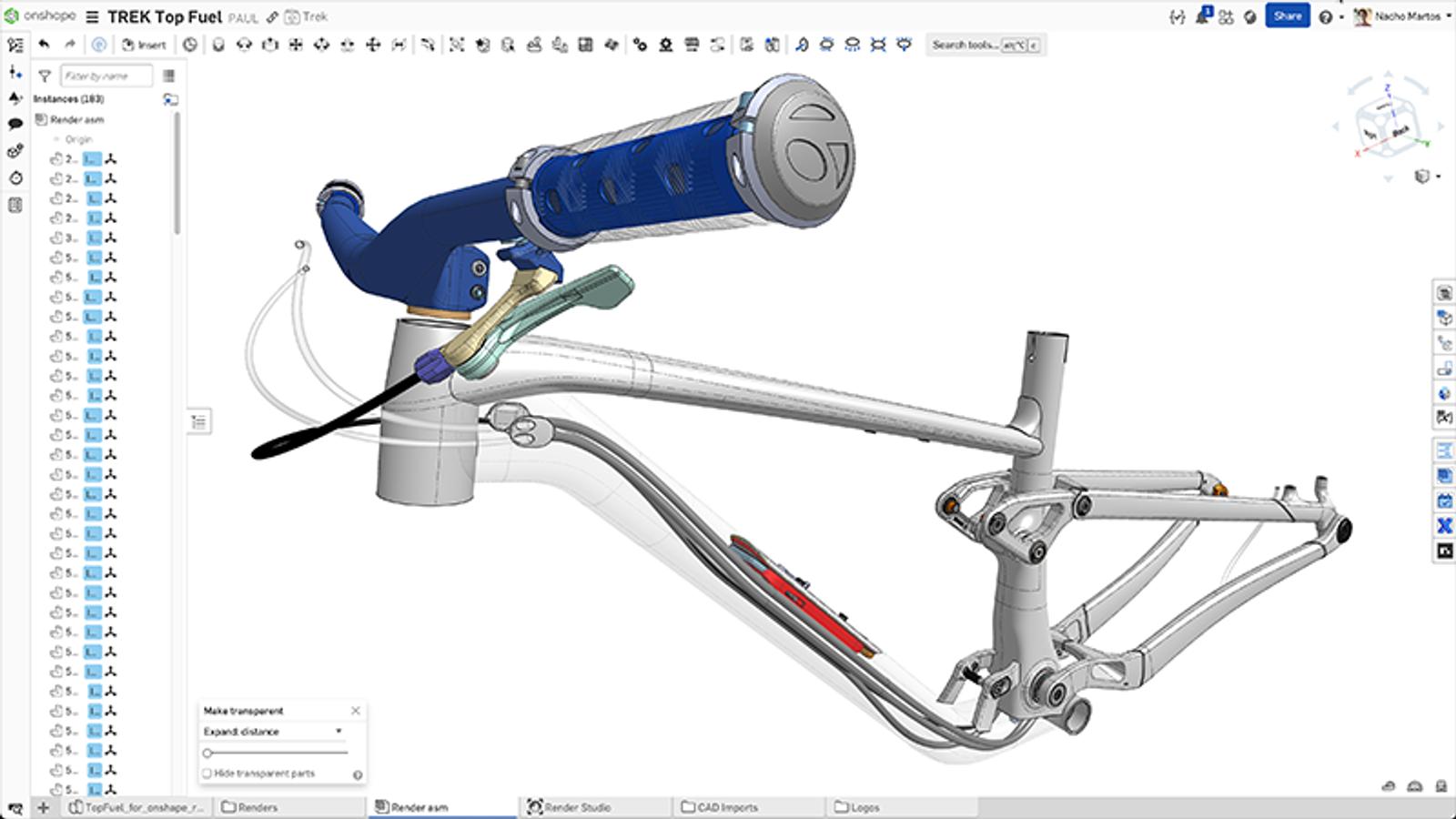Switch to the Render Studio tab
This screenshot has height=819, width=1456.
[x=577, y=807]
